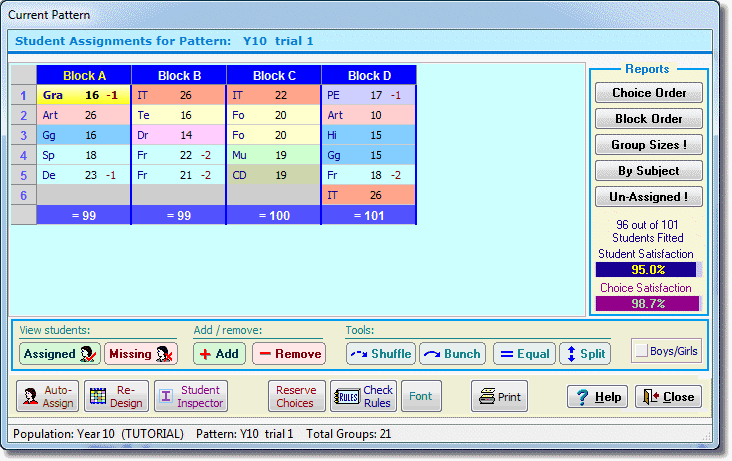The width and height of the screenshot is (732, 461).
Task: Open the By Subject report
Action: (649, 170)
